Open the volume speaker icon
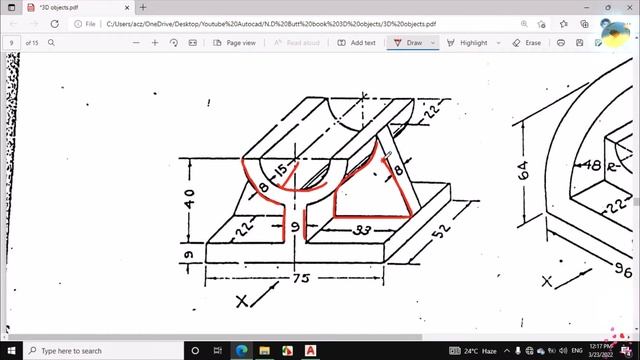The image size is (640, 360). click(x=563, y=351)
